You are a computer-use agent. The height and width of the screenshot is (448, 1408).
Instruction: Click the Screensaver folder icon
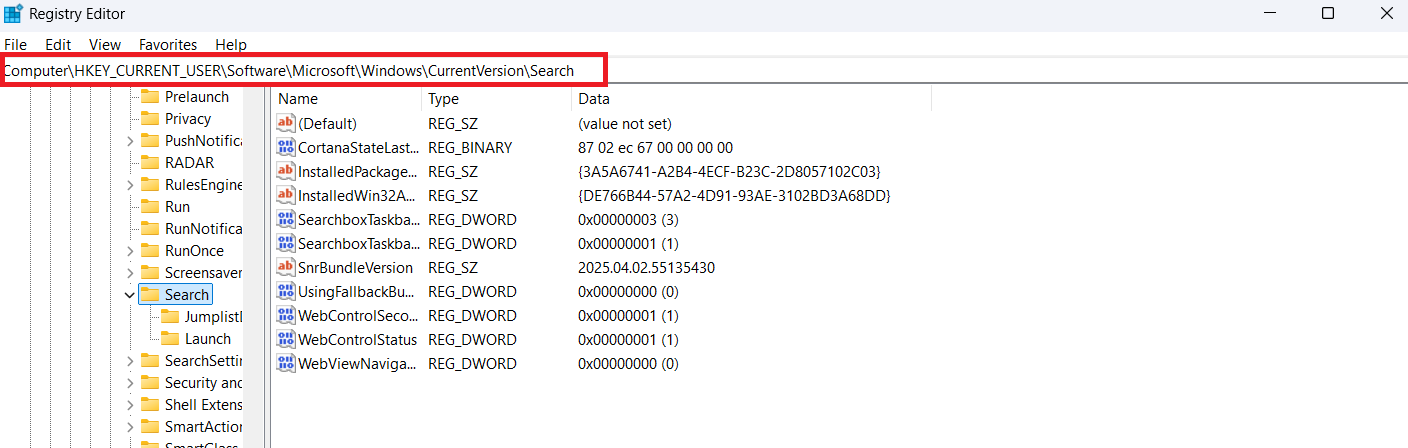150,272
